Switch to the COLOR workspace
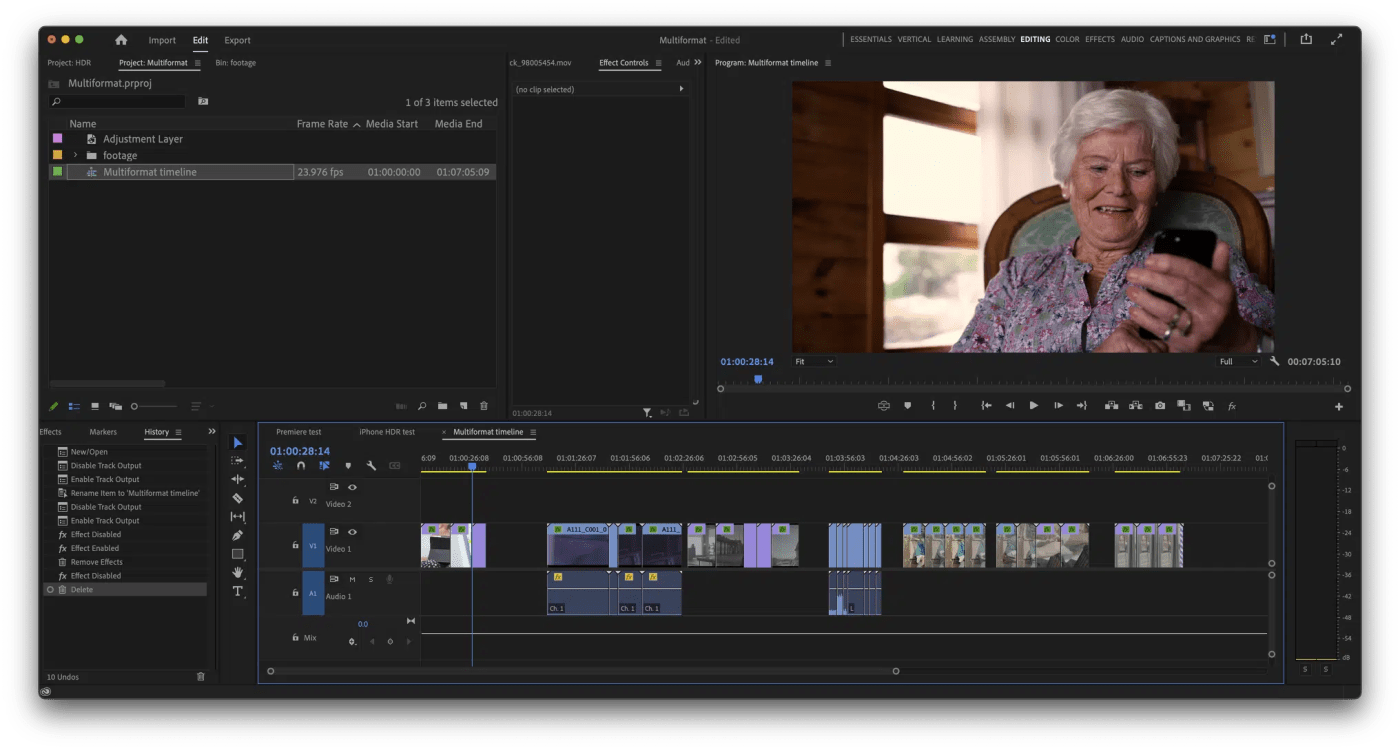 click(1067, 39)
